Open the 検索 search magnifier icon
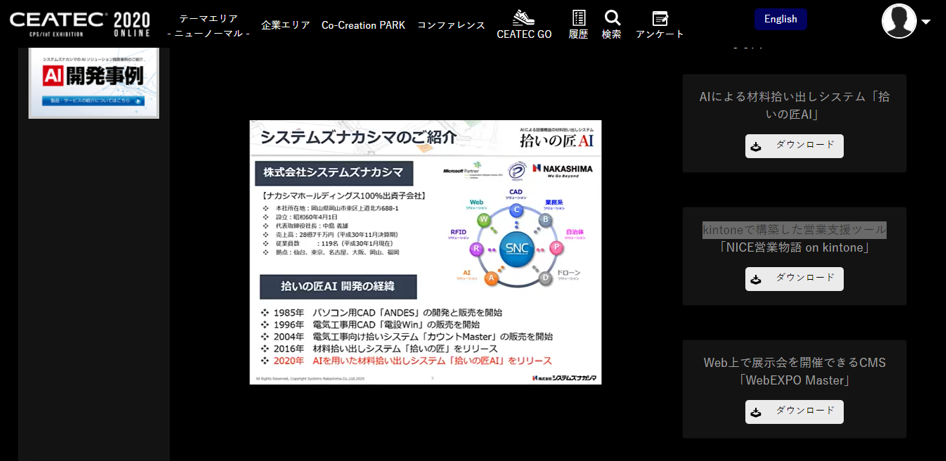 612,17
